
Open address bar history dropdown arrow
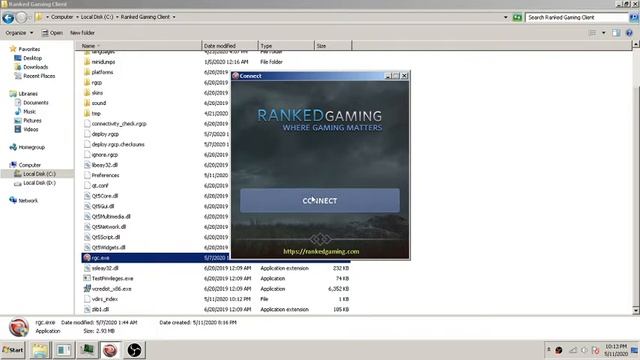coord(506,17)
